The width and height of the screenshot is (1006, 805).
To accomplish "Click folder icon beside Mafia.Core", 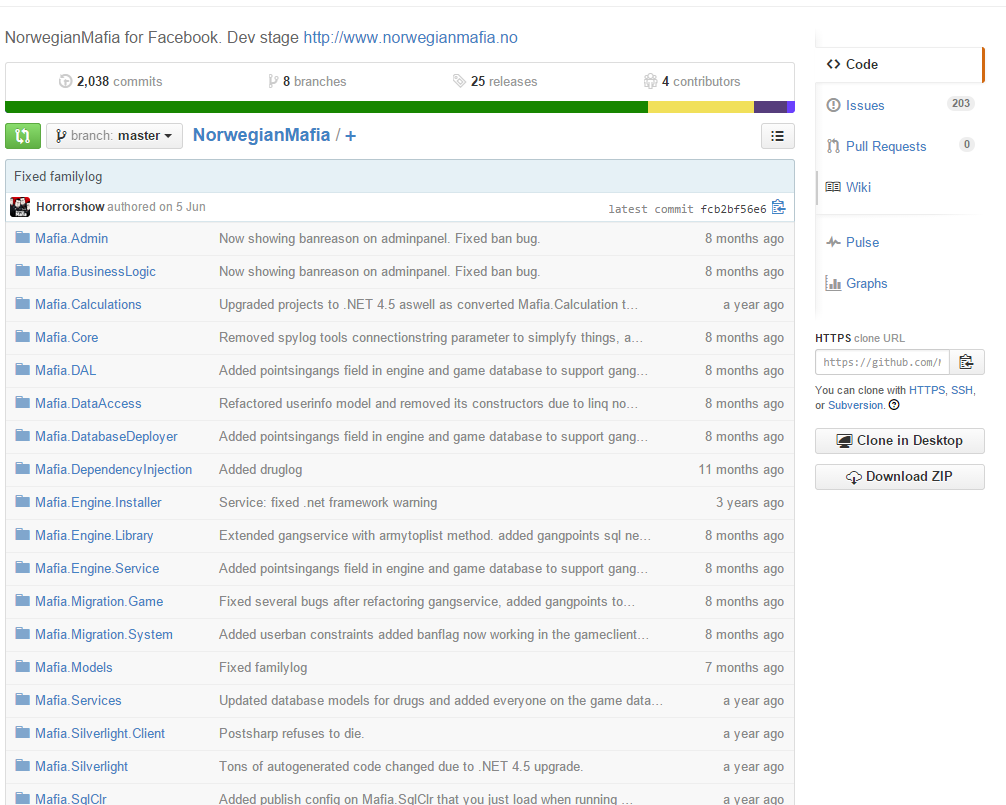I will pos(22,336).
